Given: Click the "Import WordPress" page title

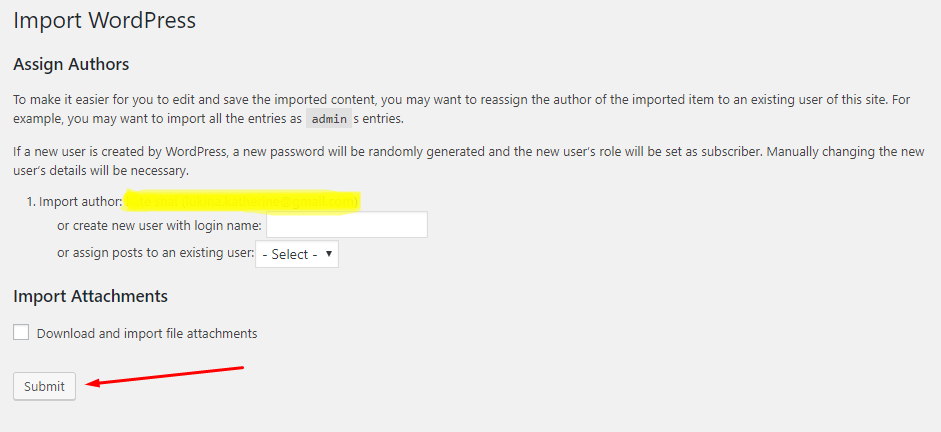Looking at the screenshot, I should click(104, 20).
